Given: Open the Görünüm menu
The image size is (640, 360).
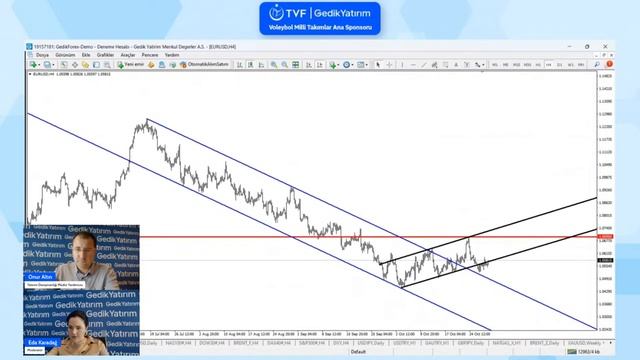Looking at the screenshot, I should tap(65, 55).
